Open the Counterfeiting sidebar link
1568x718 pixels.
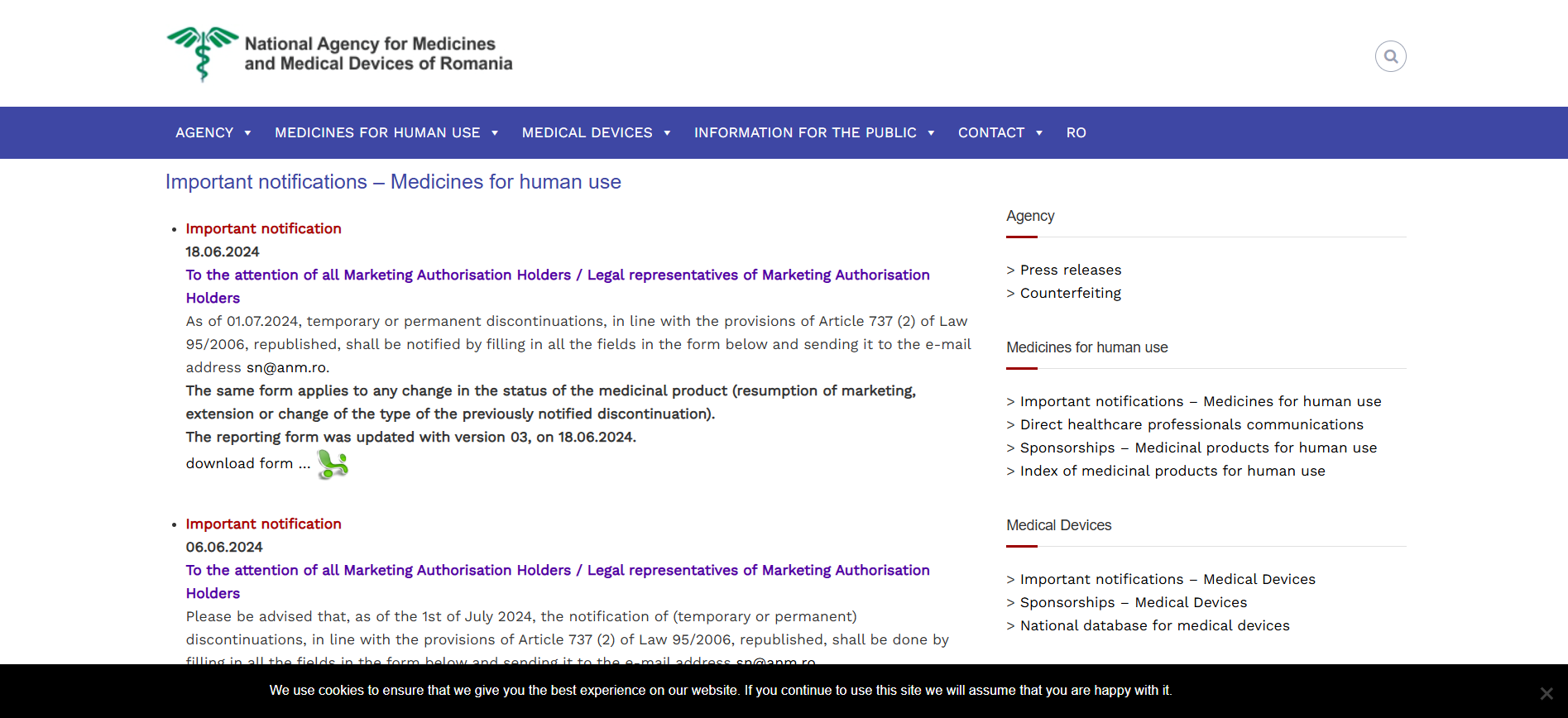tap(1071, 293)
